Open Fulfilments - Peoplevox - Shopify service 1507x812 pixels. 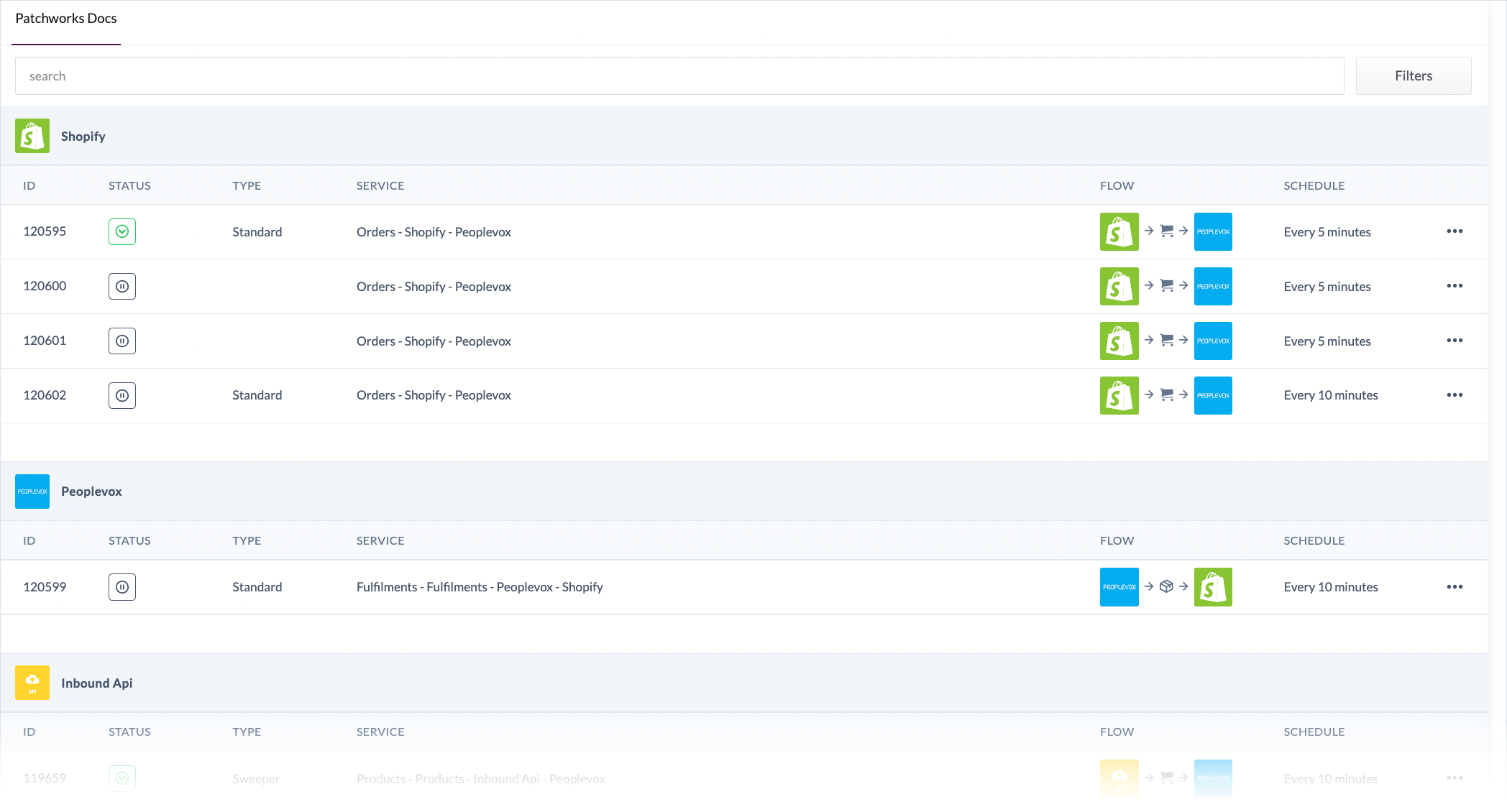[480, 587]
